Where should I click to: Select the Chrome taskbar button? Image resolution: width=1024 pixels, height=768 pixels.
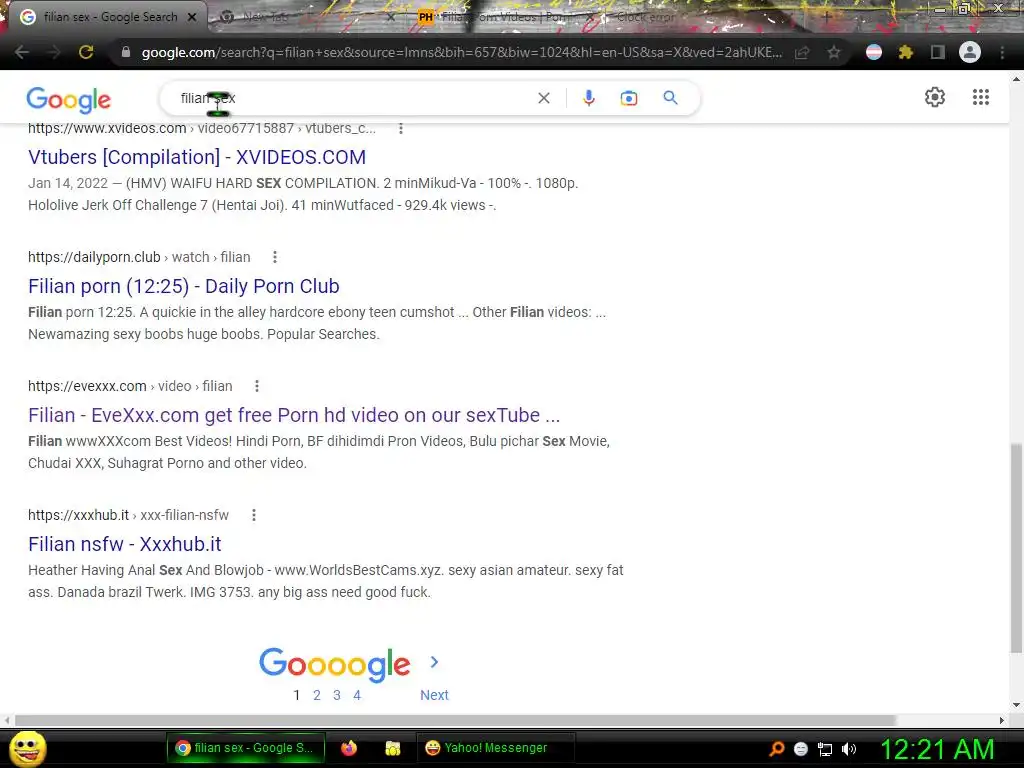click(x=246, y=748)
